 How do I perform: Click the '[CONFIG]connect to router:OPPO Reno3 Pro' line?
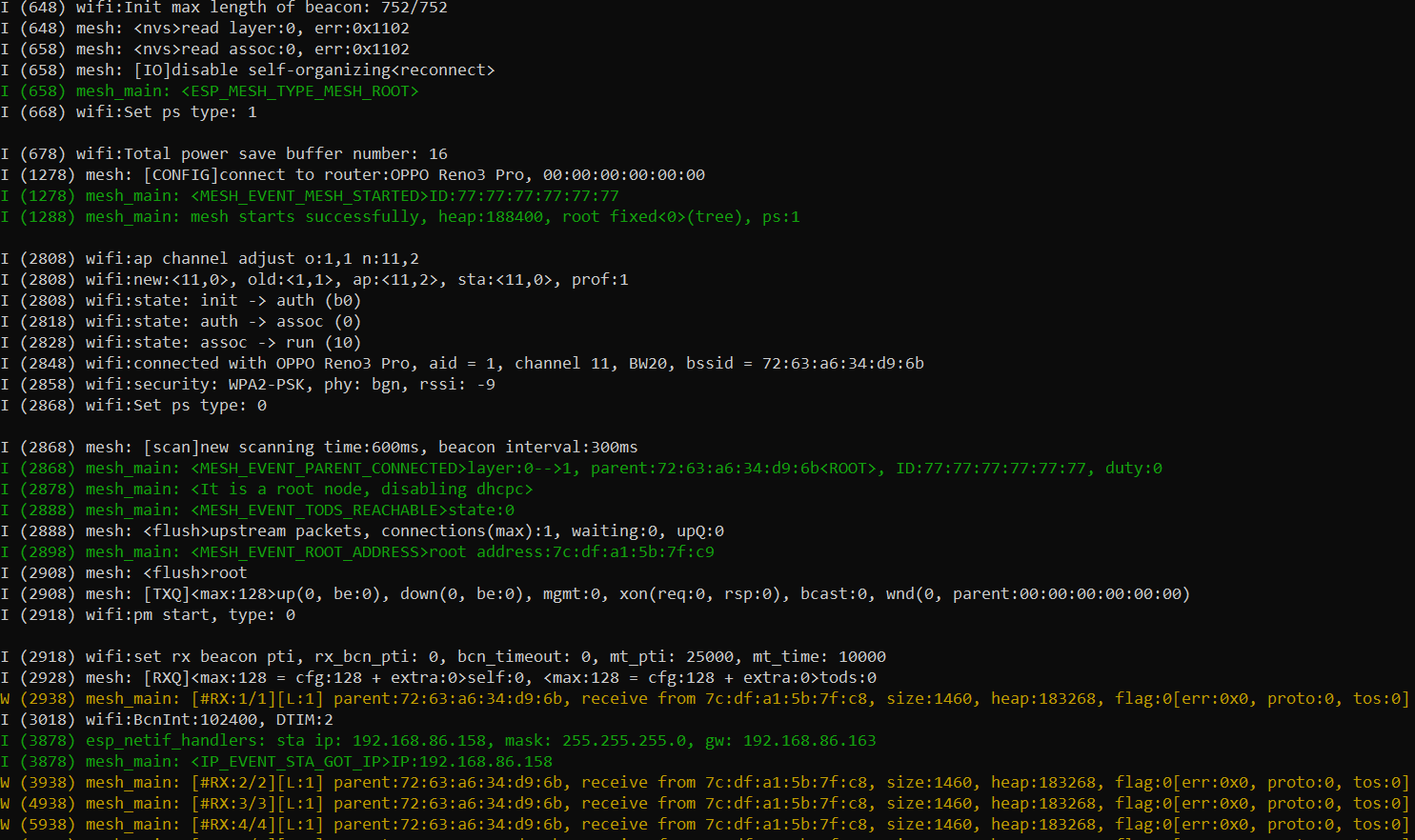(x=353, y=175)
